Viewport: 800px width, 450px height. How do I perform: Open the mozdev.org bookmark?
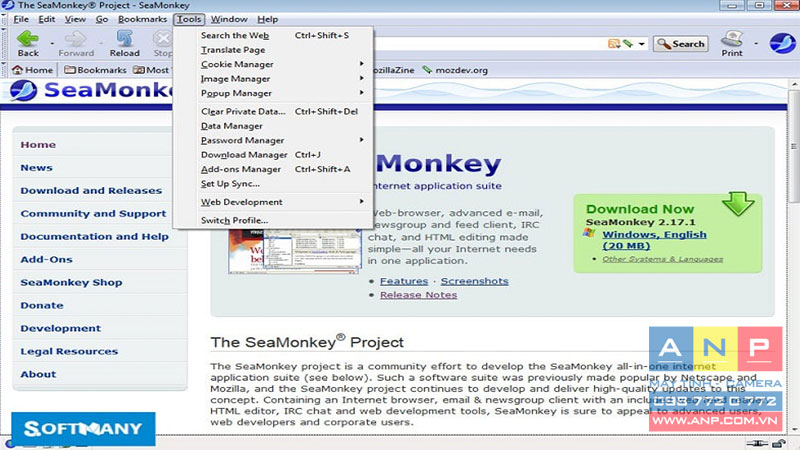pos(455,70)
